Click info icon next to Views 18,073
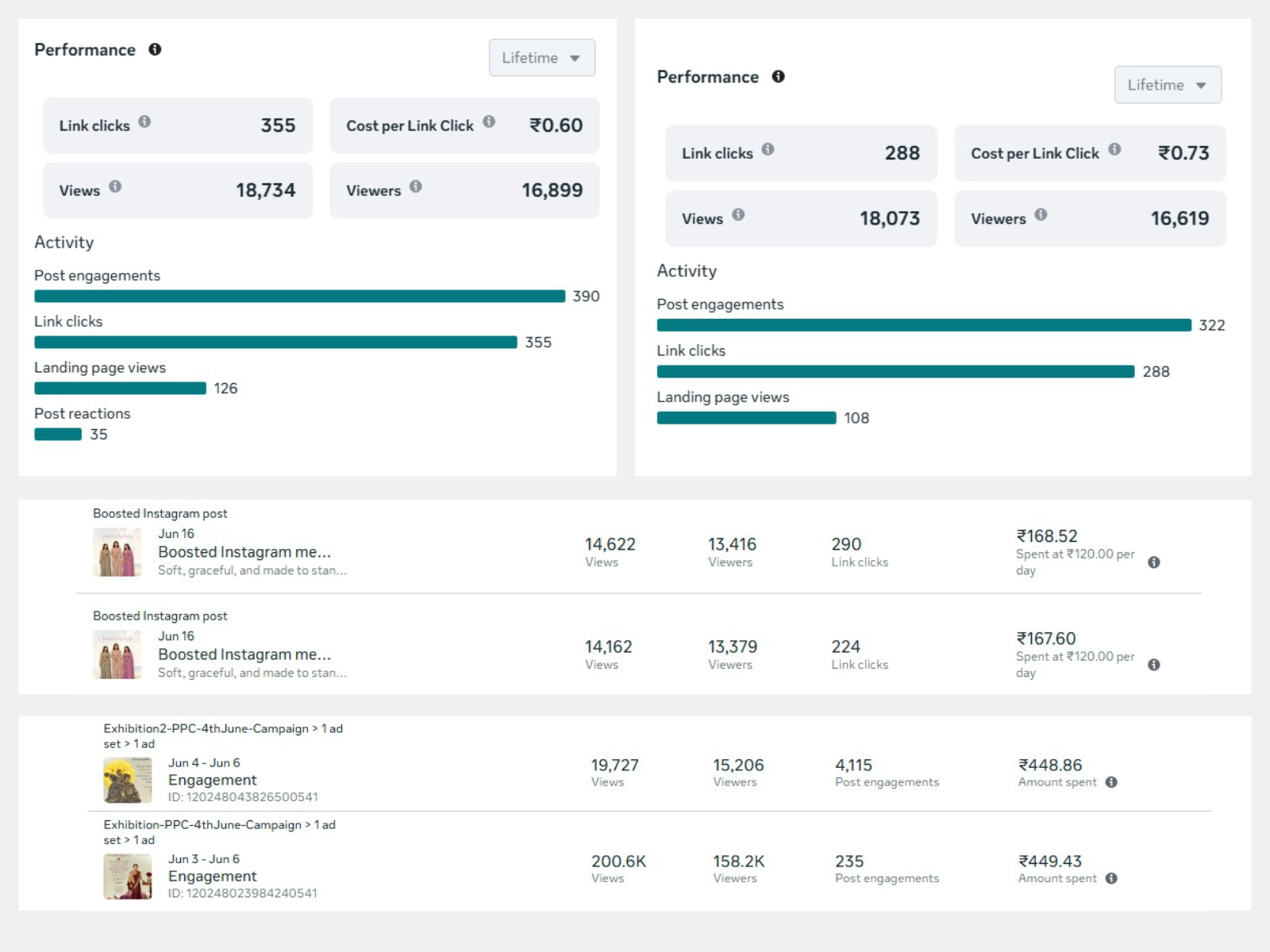Image resolution: width=1270 pixels, height=952 pixels. tap(738, 214)
